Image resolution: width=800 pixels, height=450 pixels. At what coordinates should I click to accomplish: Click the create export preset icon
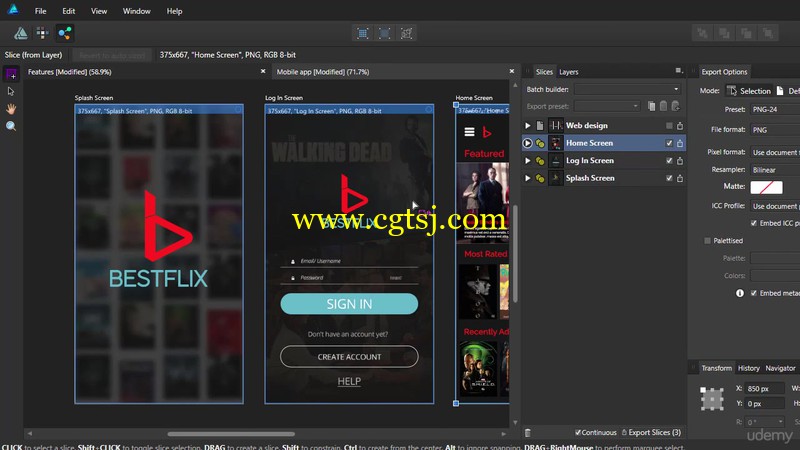pyautogui.click(x=676, y=106)
